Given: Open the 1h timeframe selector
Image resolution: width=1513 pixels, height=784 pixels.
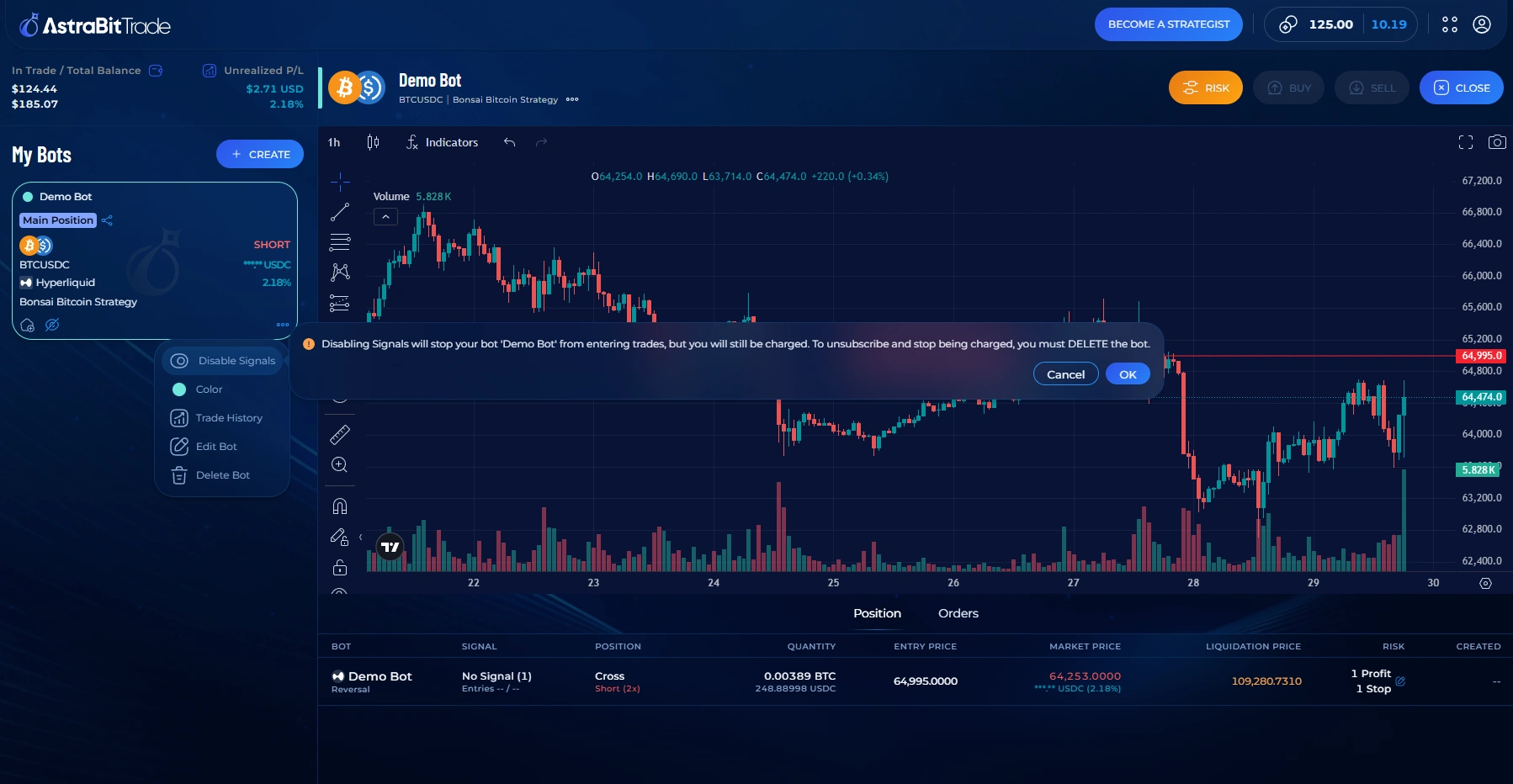Looking at the screenshot, I should pos(334,142).
